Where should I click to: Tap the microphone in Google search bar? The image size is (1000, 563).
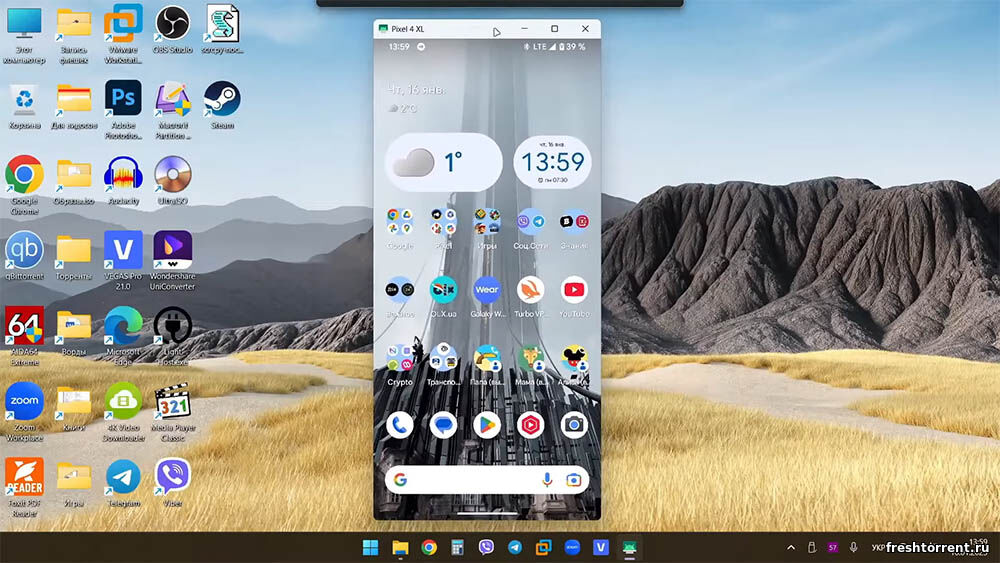[547, 480]
